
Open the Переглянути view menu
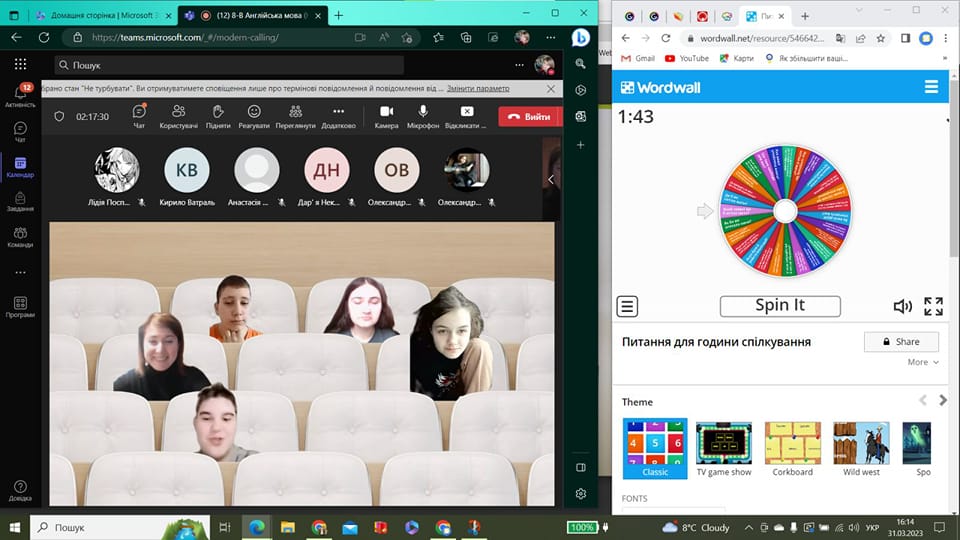point(296,115)
